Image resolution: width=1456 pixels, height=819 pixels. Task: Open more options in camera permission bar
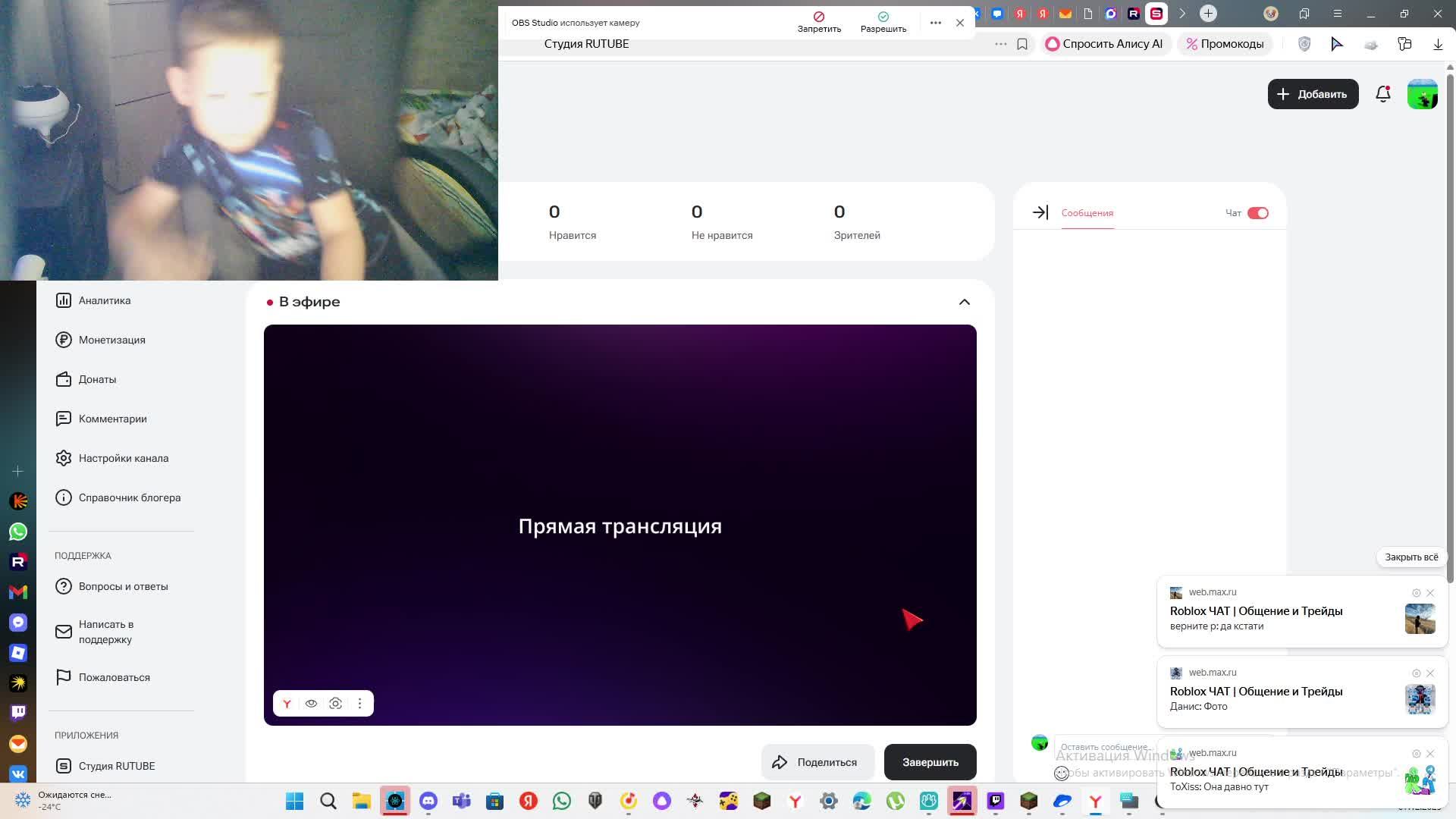coord(935,23)
